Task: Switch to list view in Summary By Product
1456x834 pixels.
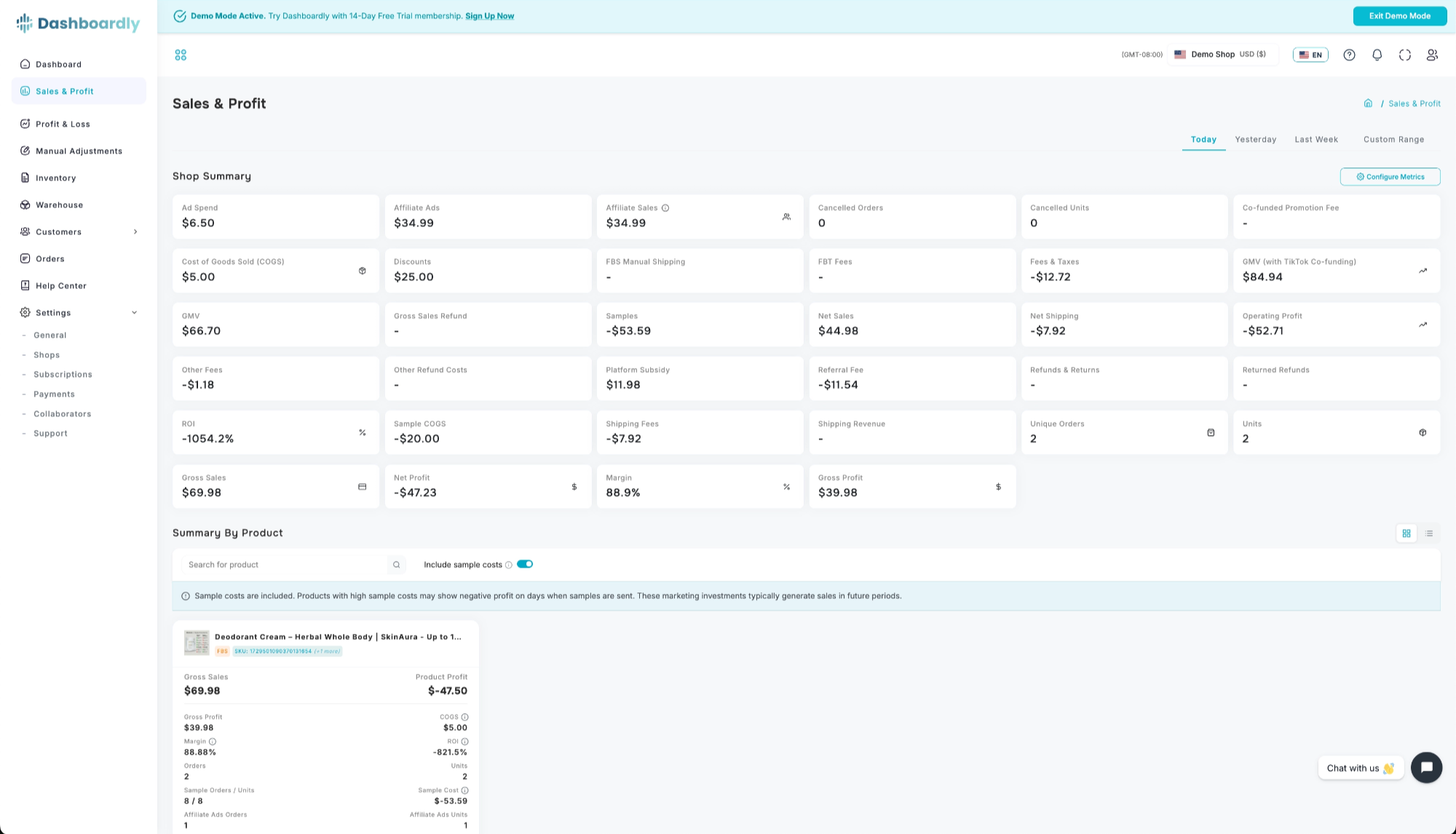Action: tap(1429, 533)
